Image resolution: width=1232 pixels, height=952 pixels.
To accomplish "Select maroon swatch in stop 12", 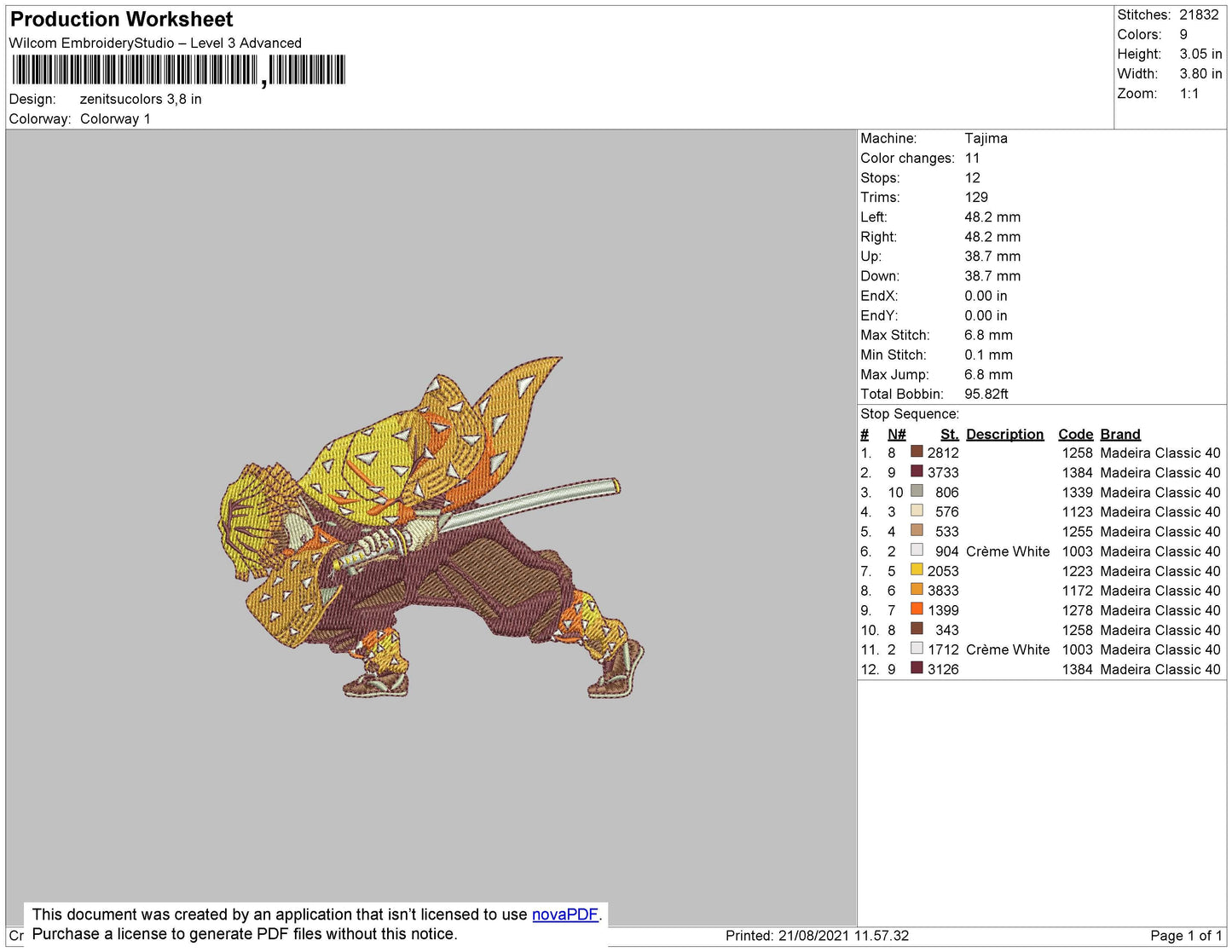I will pyautogui.click(x=917, y=667).
